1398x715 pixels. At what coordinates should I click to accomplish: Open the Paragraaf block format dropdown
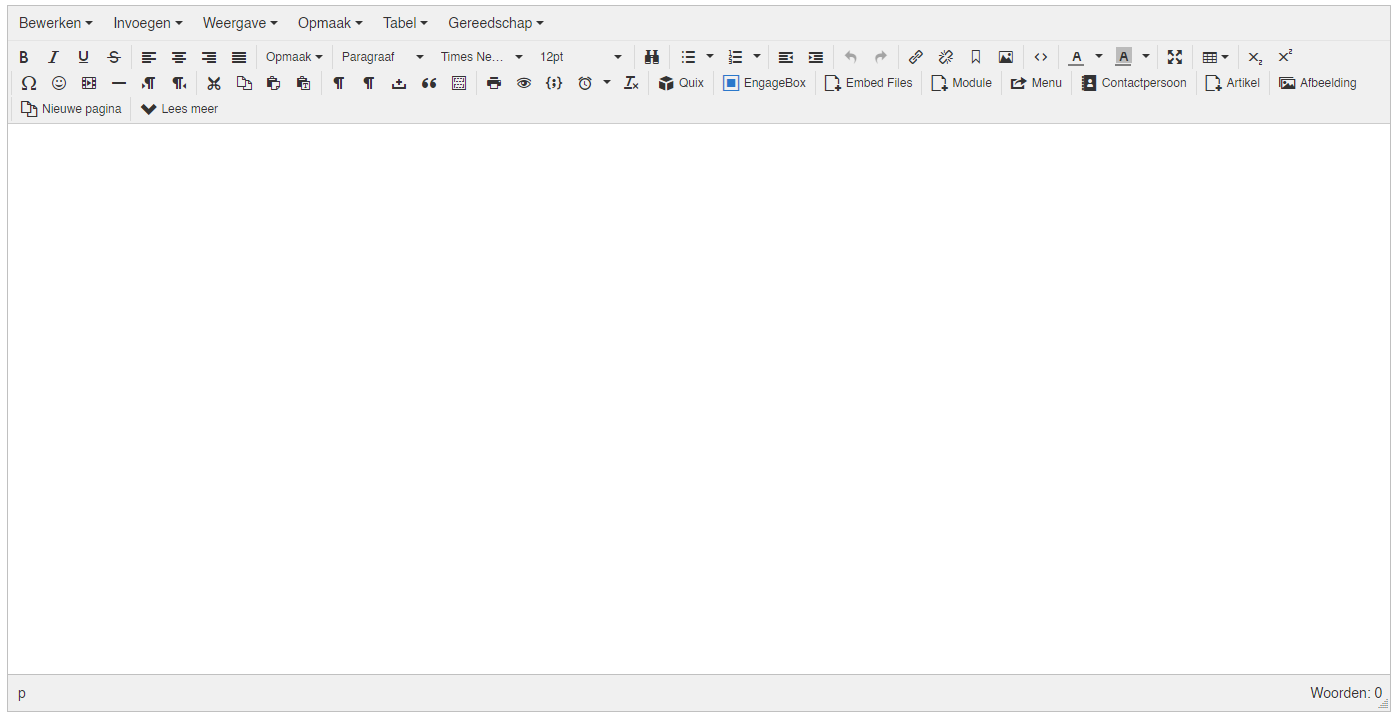pos(383,57)
